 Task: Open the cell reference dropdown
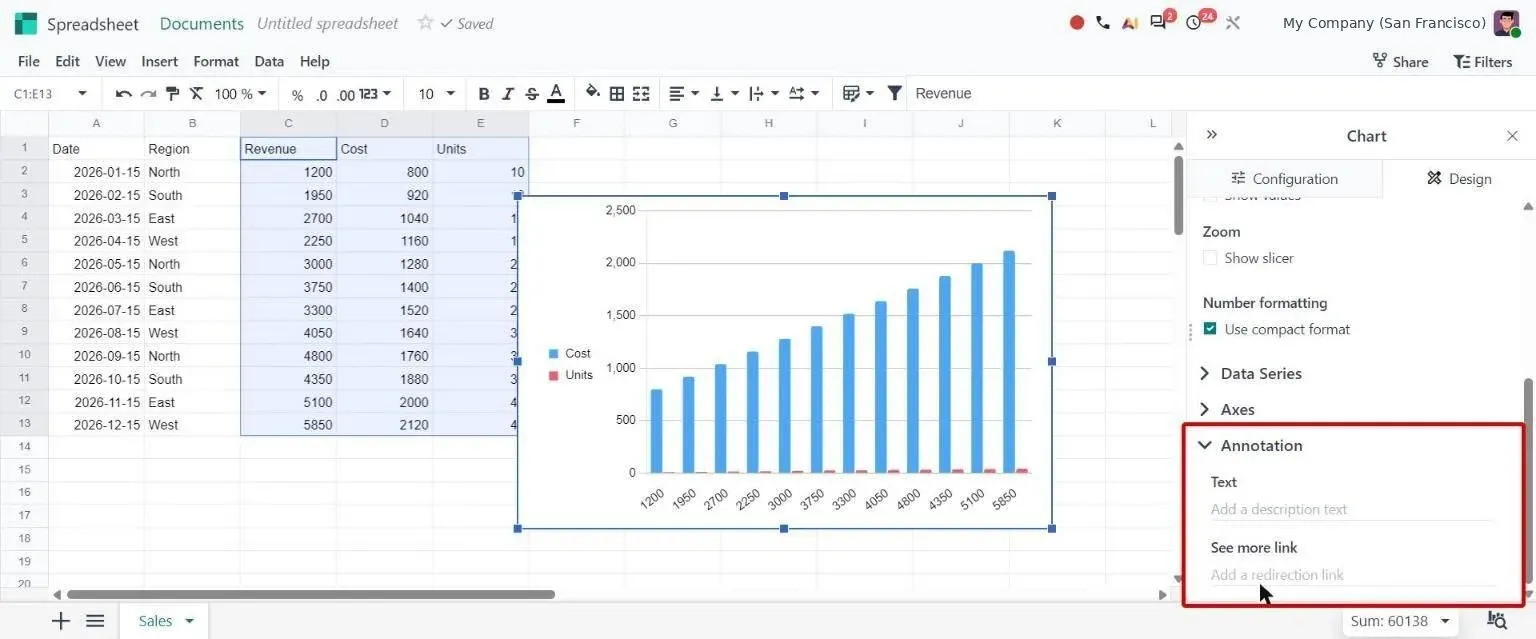(x=82, y=94)
